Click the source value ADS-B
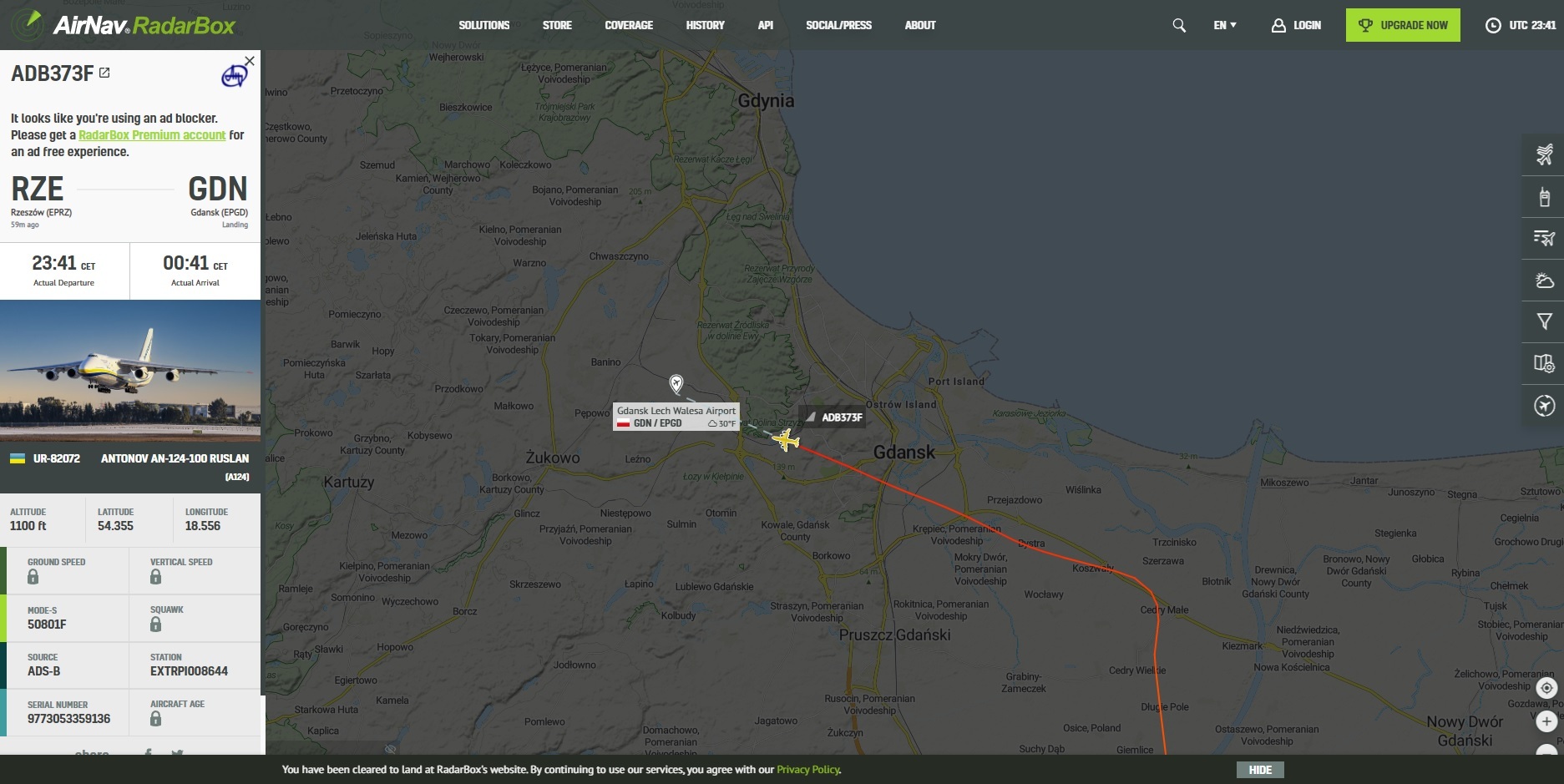The height and width of the screenshot is (784, 1564). pyautogui.click(x=43, y=671)
